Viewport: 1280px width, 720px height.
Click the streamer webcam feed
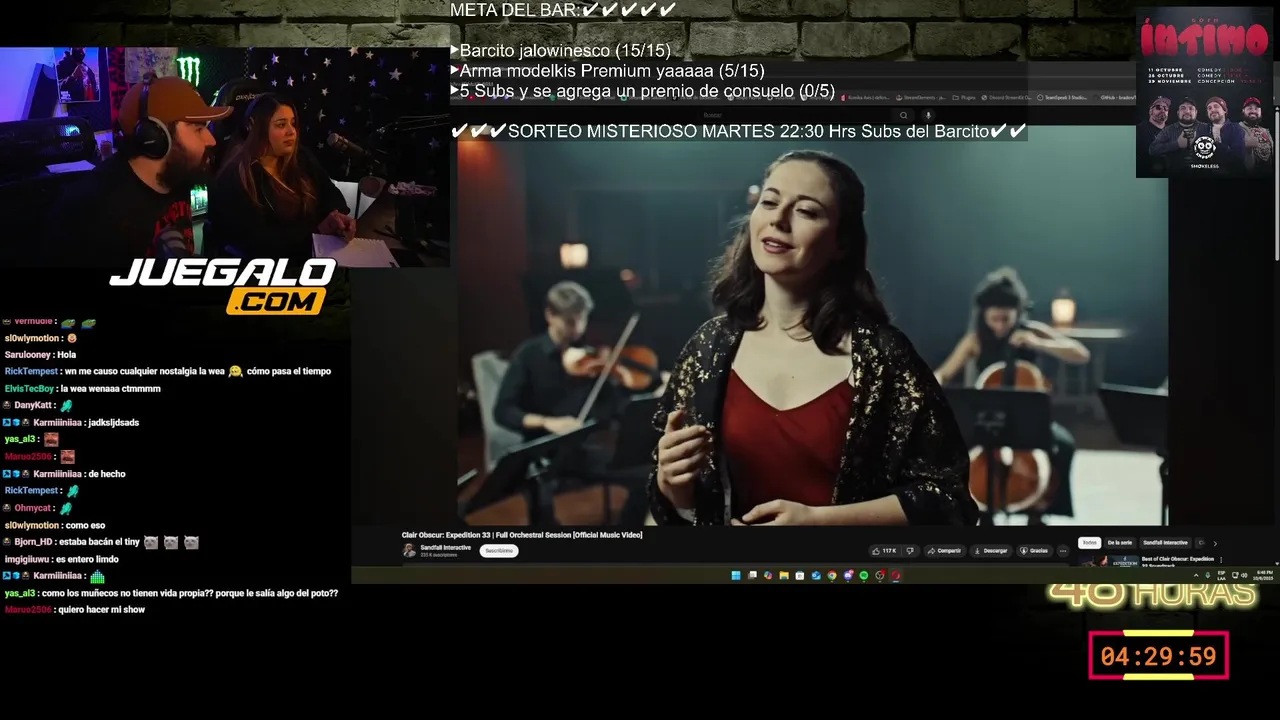pos(224,157)
